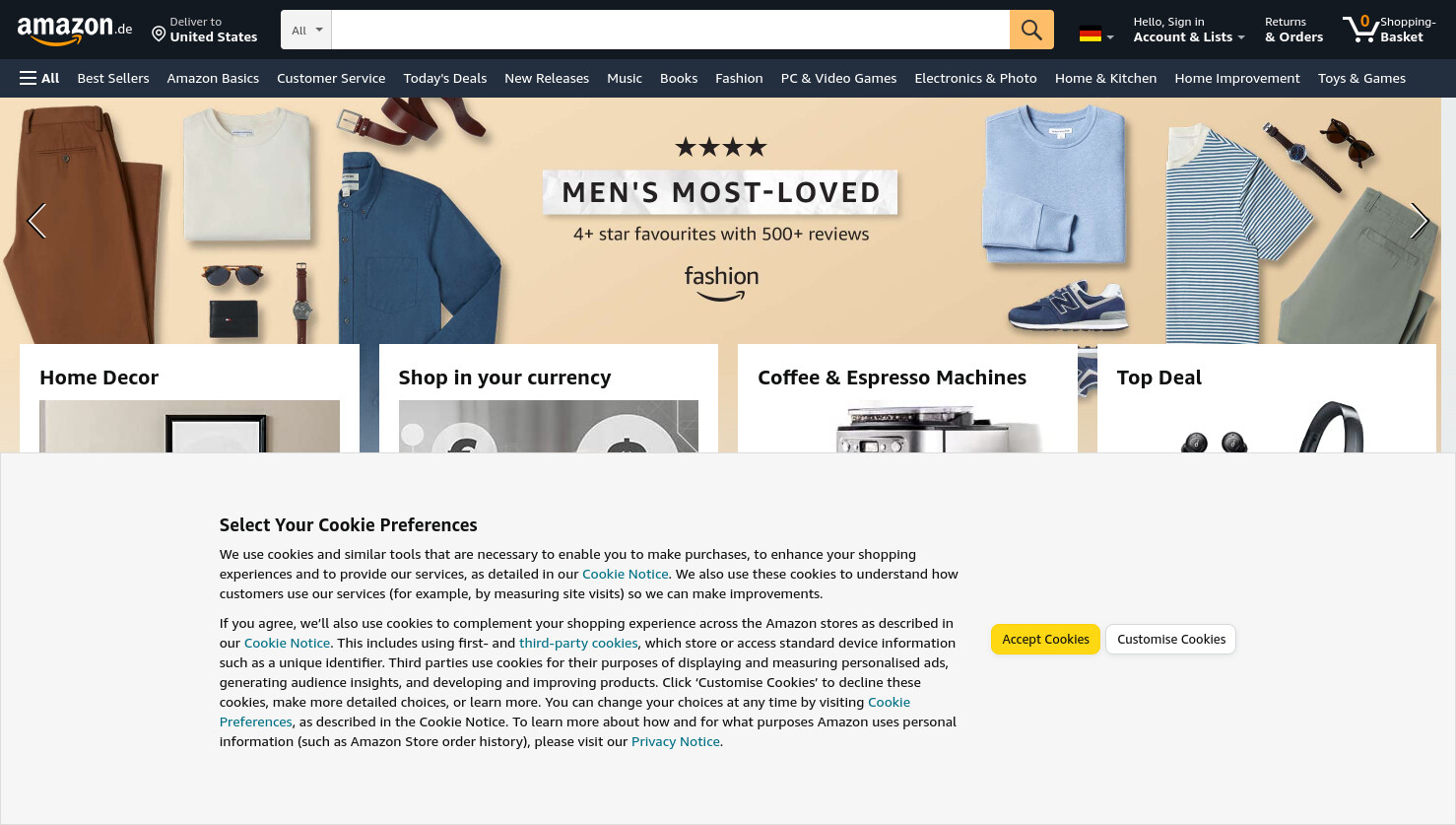Advance to next banner slide arrow
The width and height of the screenshot is (1456, 825).
1420,221
